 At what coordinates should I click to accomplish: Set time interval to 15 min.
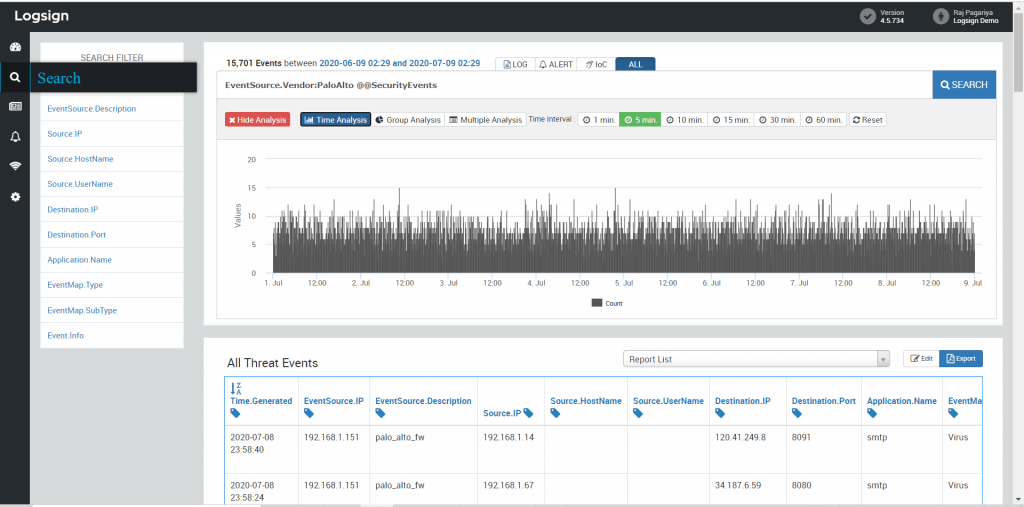tap(731, 120)
